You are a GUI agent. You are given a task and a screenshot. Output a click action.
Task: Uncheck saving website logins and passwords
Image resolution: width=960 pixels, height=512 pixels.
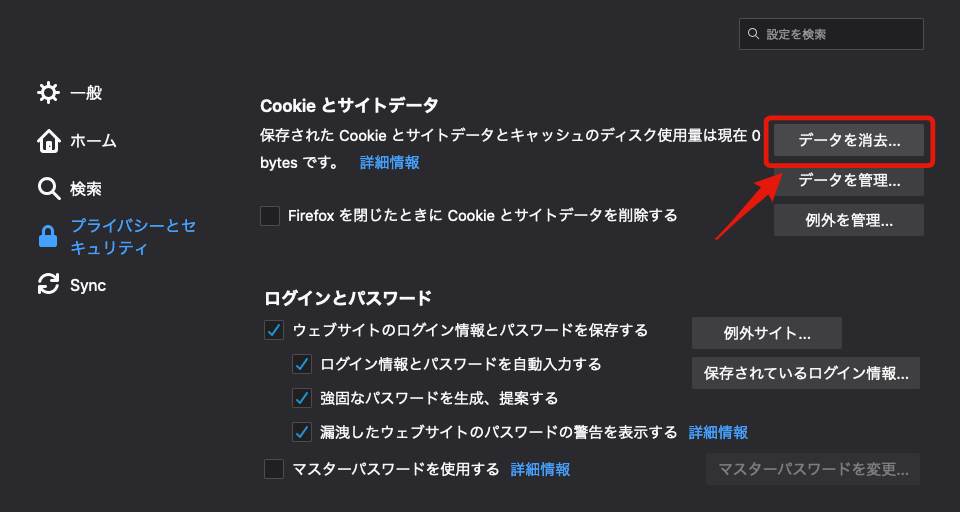point(274,330)
